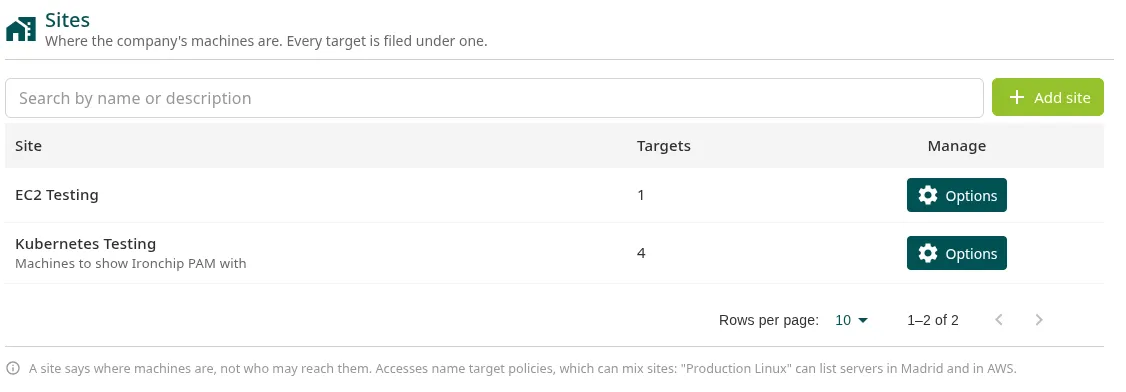Image resolution: width=1126 pixels, height=392 pixels.
Task: Click the footer note about sites and accesses
Action: (523, 369)
